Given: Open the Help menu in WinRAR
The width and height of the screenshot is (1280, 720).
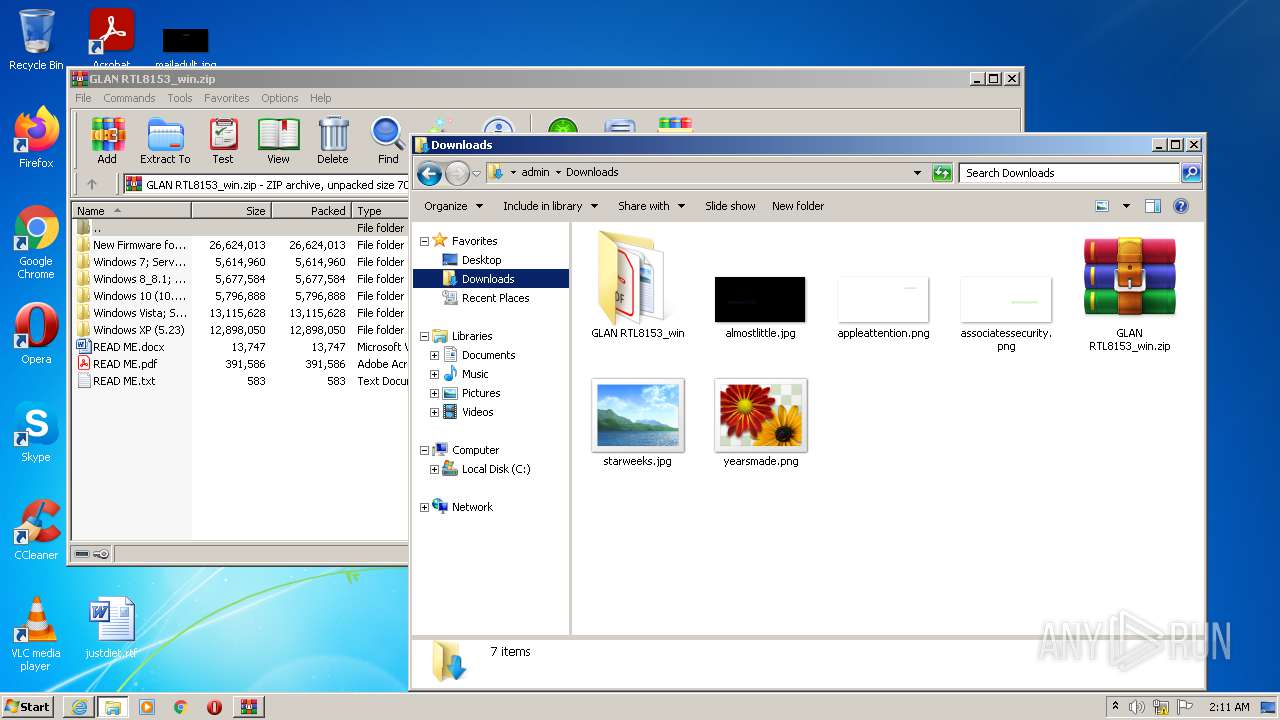Looking at the screenshot, I should coord(320,98).
